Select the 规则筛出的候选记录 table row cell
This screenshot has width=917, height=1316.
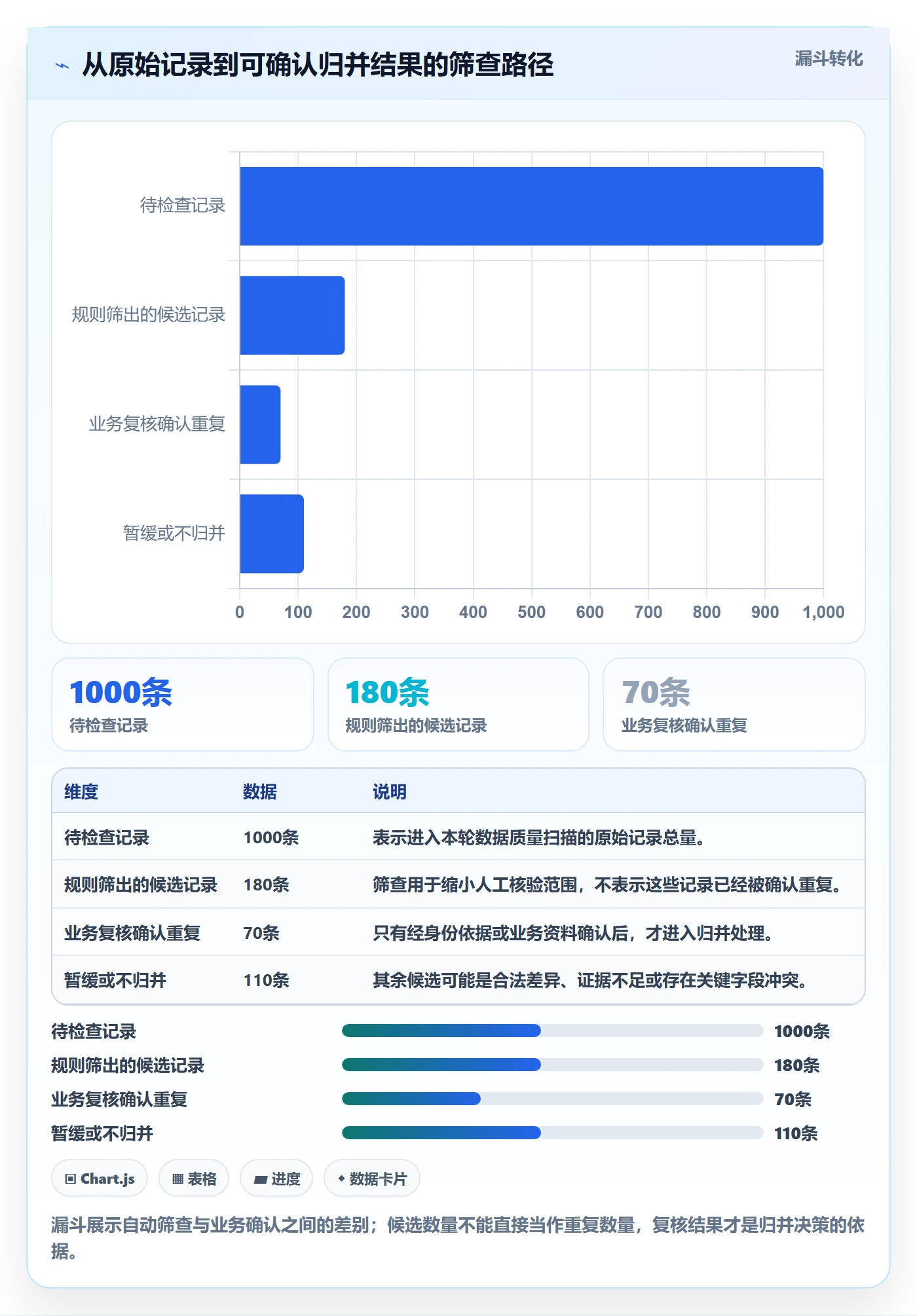tap(141, 885)
